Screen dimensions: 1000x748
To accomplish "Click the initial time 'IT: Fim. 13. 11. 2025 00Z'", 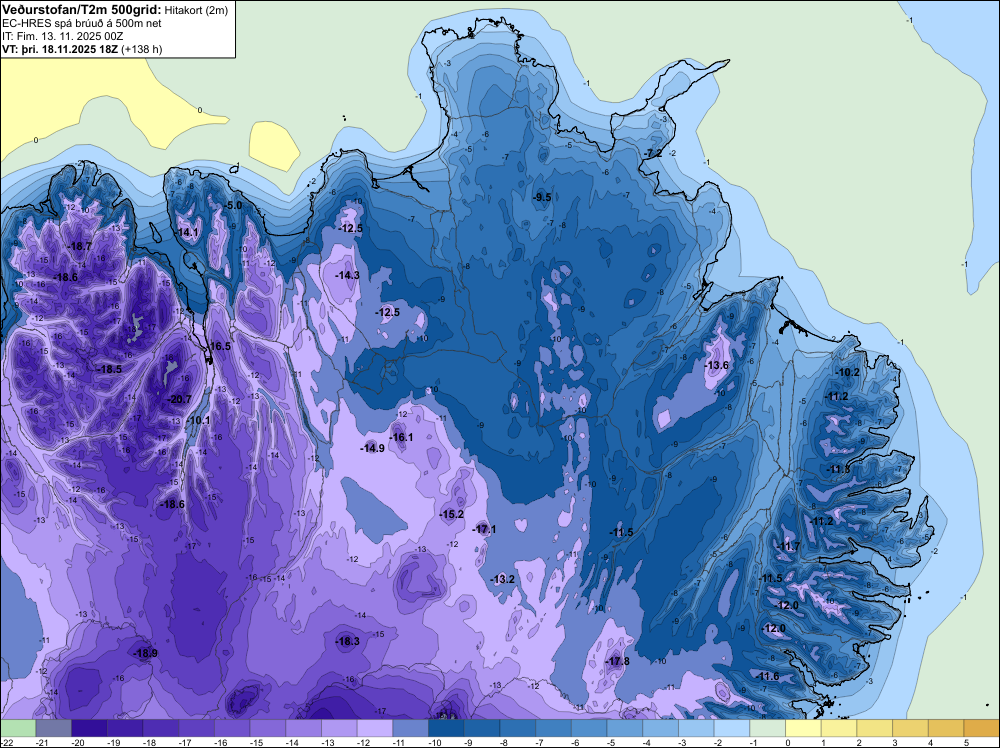I will [62, 36].
